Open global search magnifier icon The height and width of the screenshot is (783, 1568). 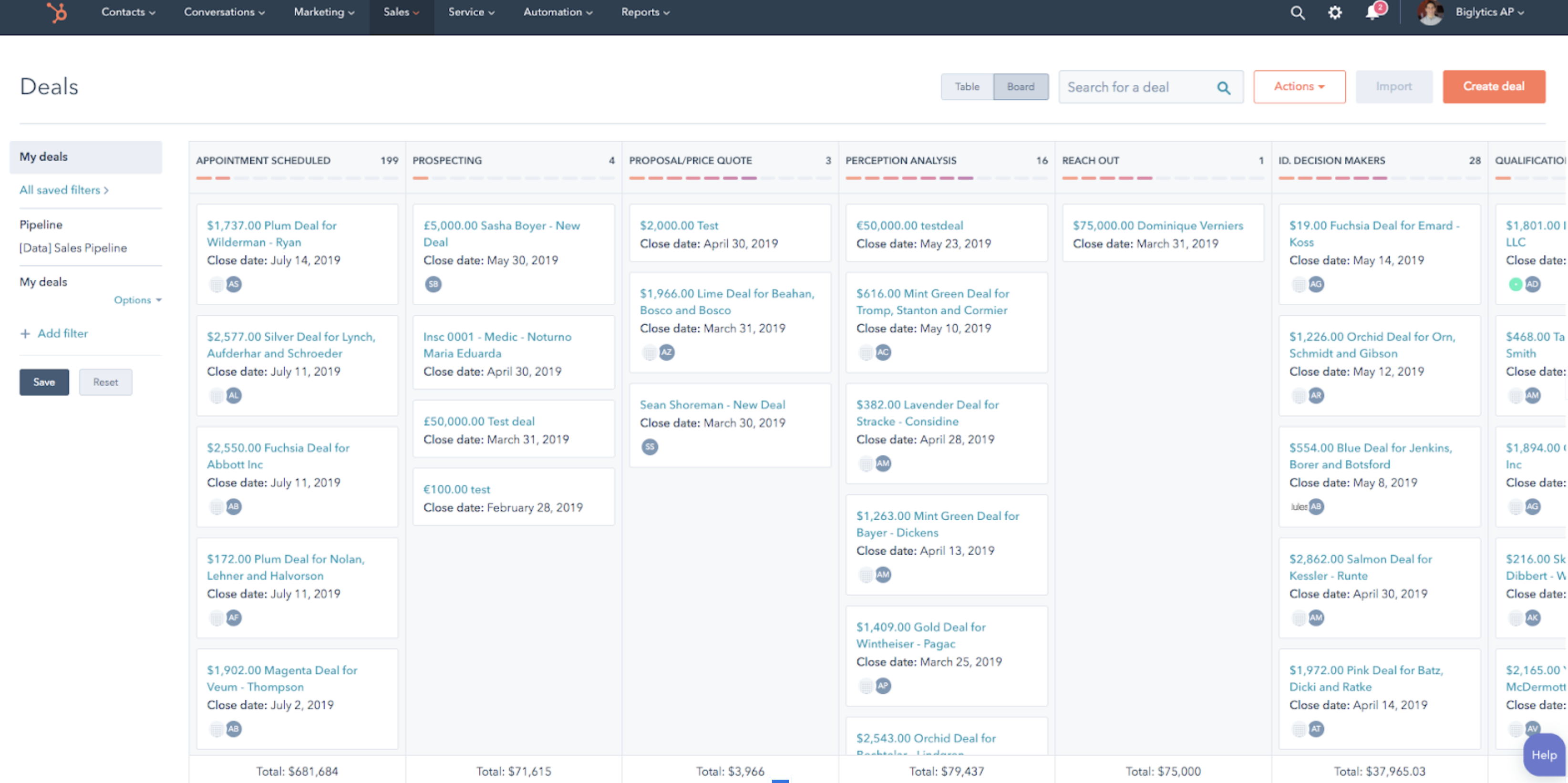1297,13
